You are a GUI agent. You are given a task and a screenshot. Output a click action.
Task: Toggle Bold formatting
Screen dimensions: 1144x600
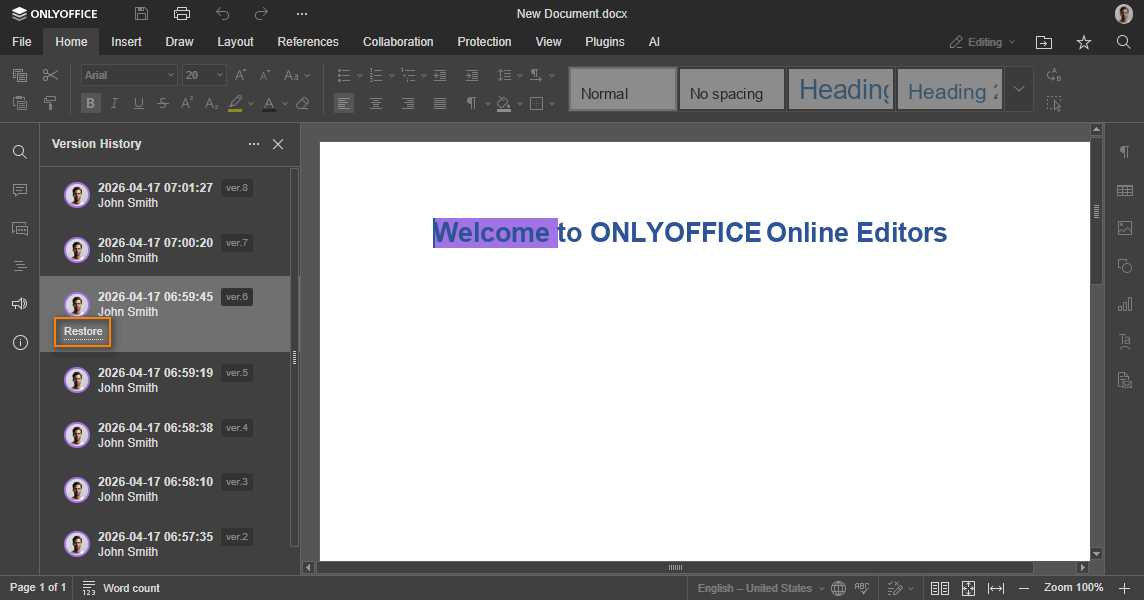pyautogui.click(x=91, y=103)
